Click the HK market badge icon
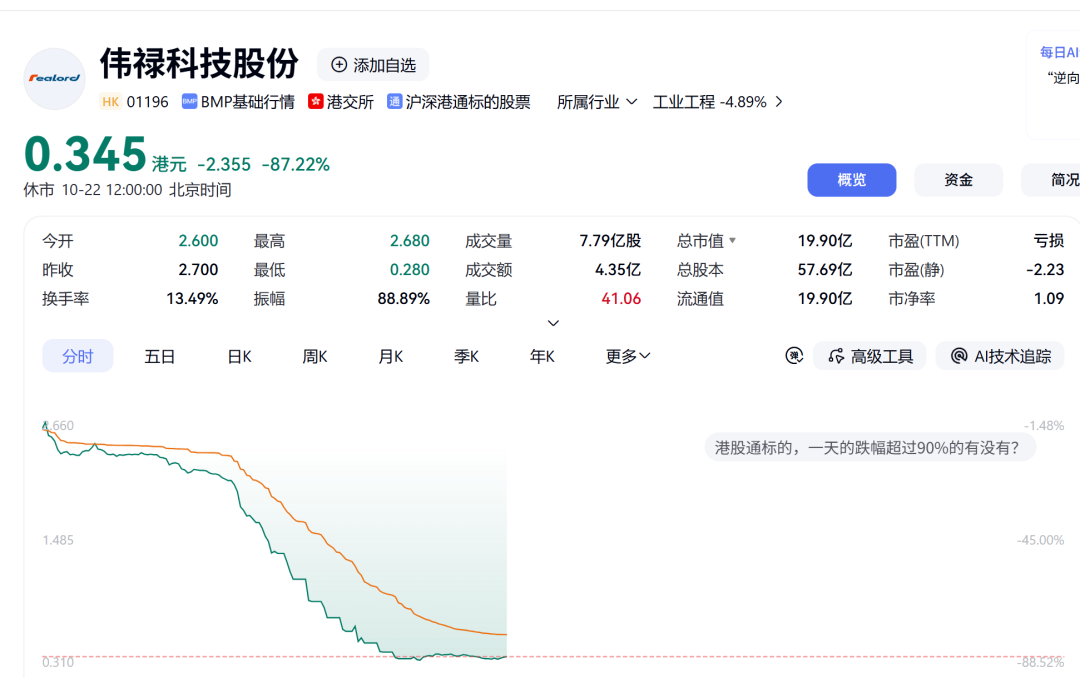 pyautogui.click(x=110, y=102)
